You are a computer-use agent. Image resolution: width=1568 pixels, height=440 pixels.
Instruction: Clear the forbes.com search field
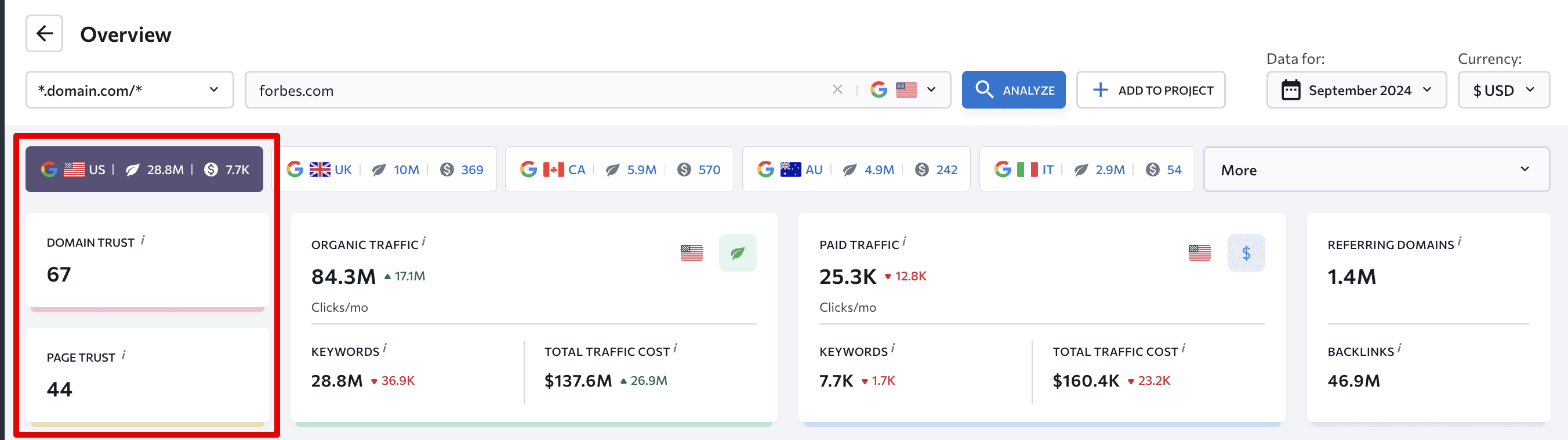(837, 89)
